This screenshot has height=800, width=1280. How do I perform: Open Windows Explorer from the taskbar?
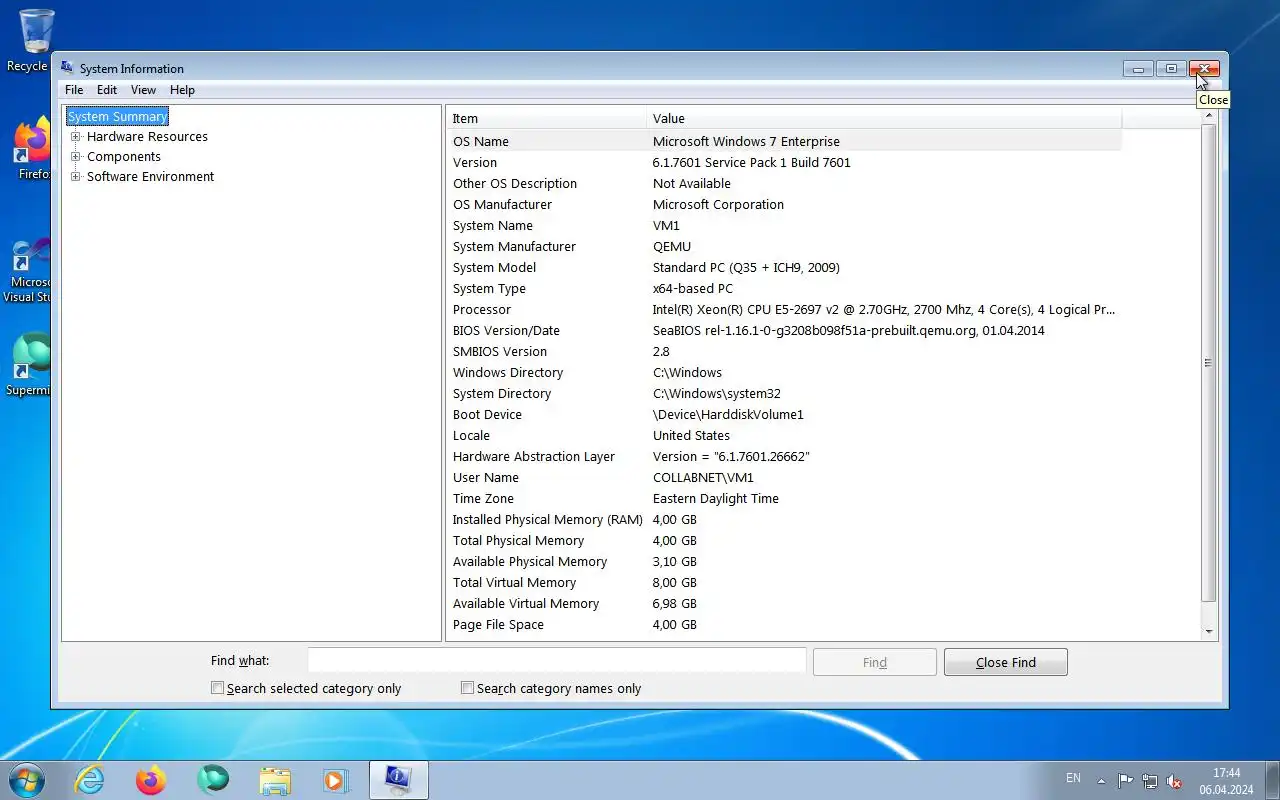pyautogui.click(x=275, y=780)
